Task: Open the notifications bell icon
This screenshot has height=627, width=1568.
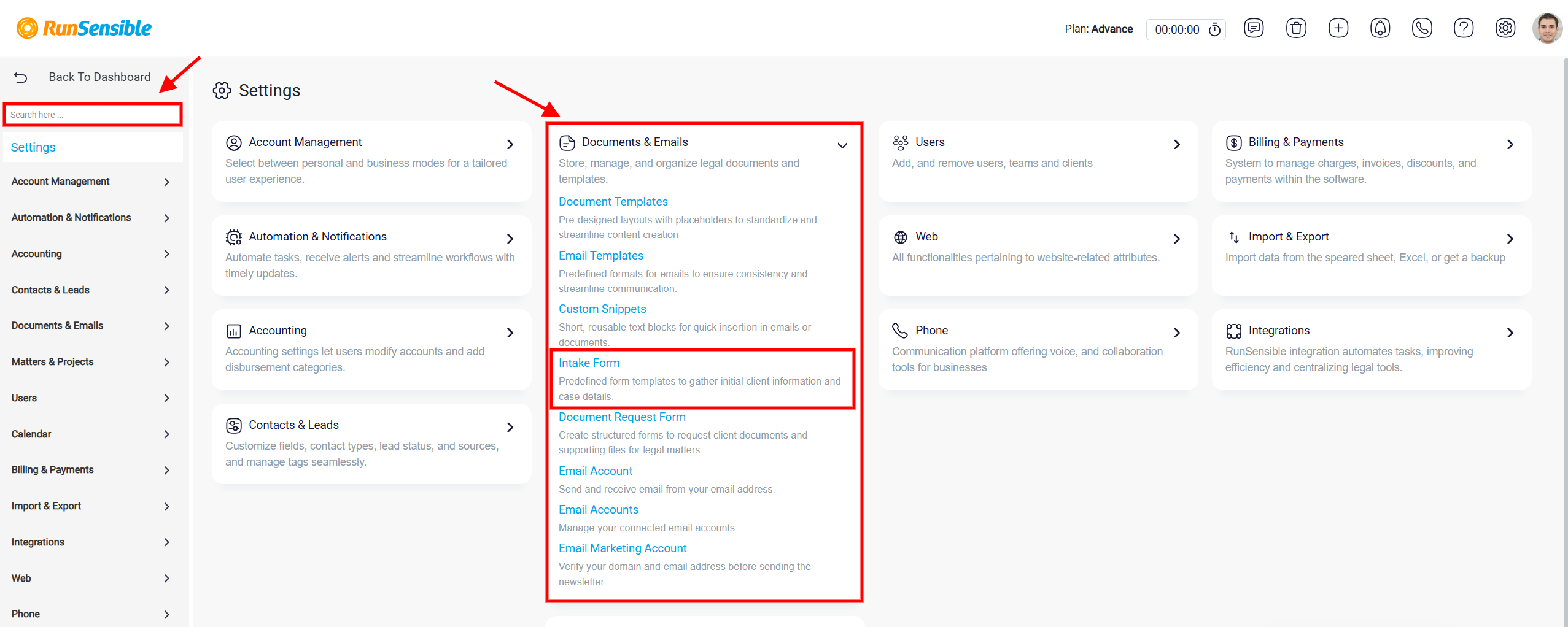Action: point(1380,28)
